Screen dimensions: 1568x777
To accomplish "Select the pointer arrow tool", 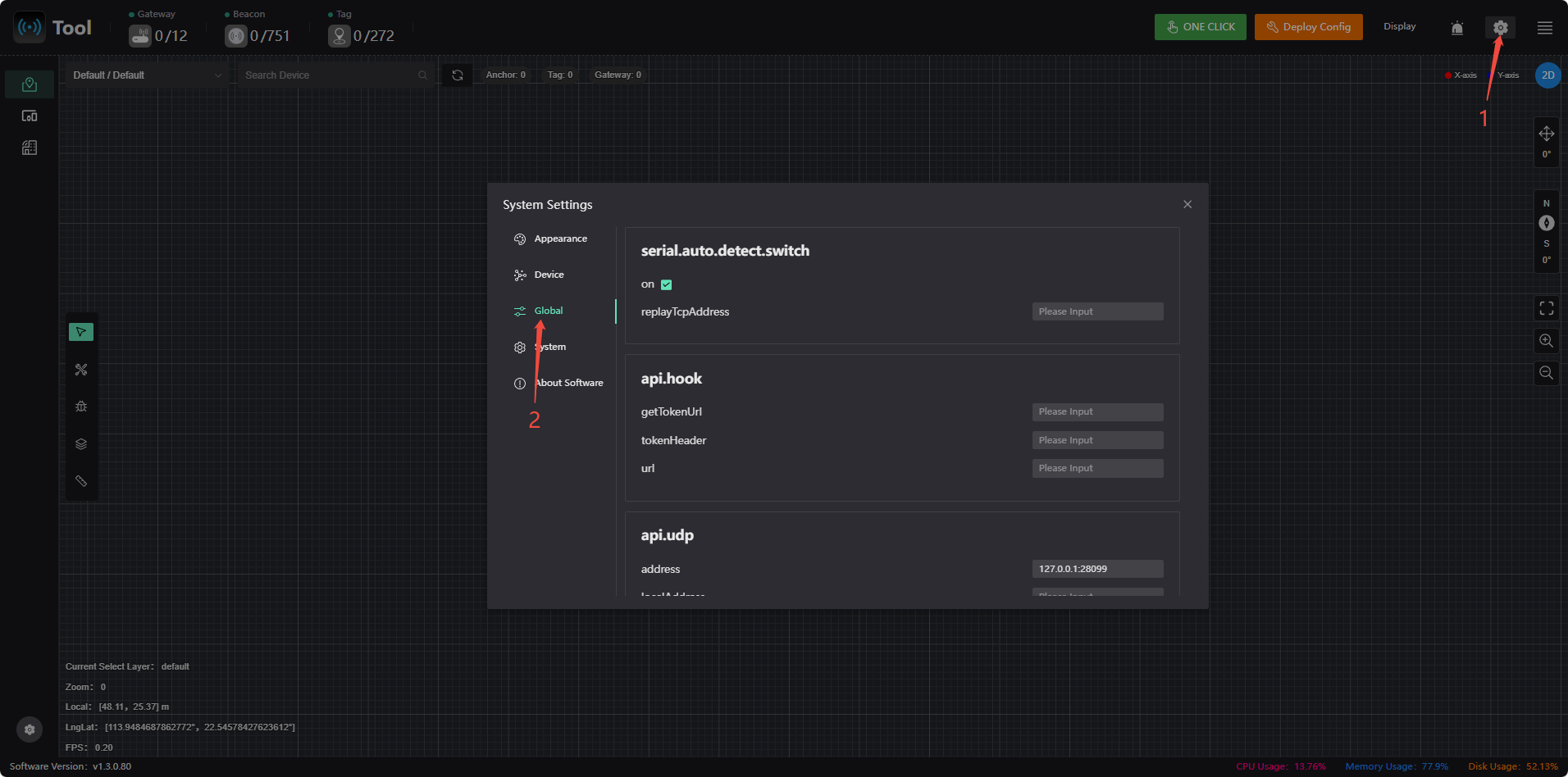I will point(80,332).
